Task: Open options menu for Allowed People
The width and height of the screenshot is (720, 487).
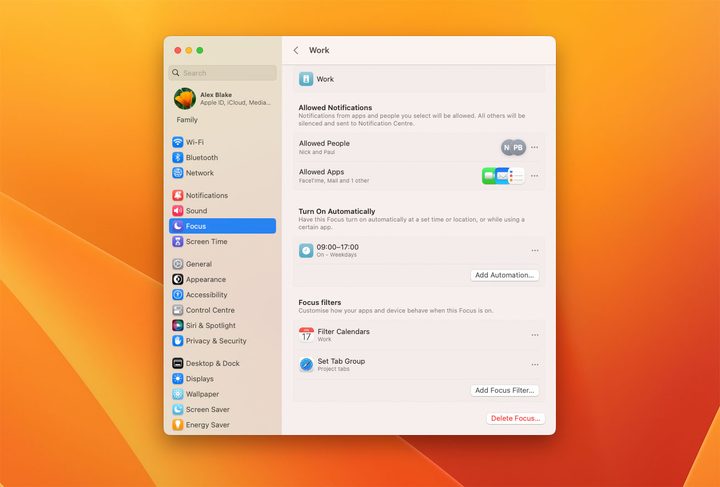Action: [x=534, y=147]
